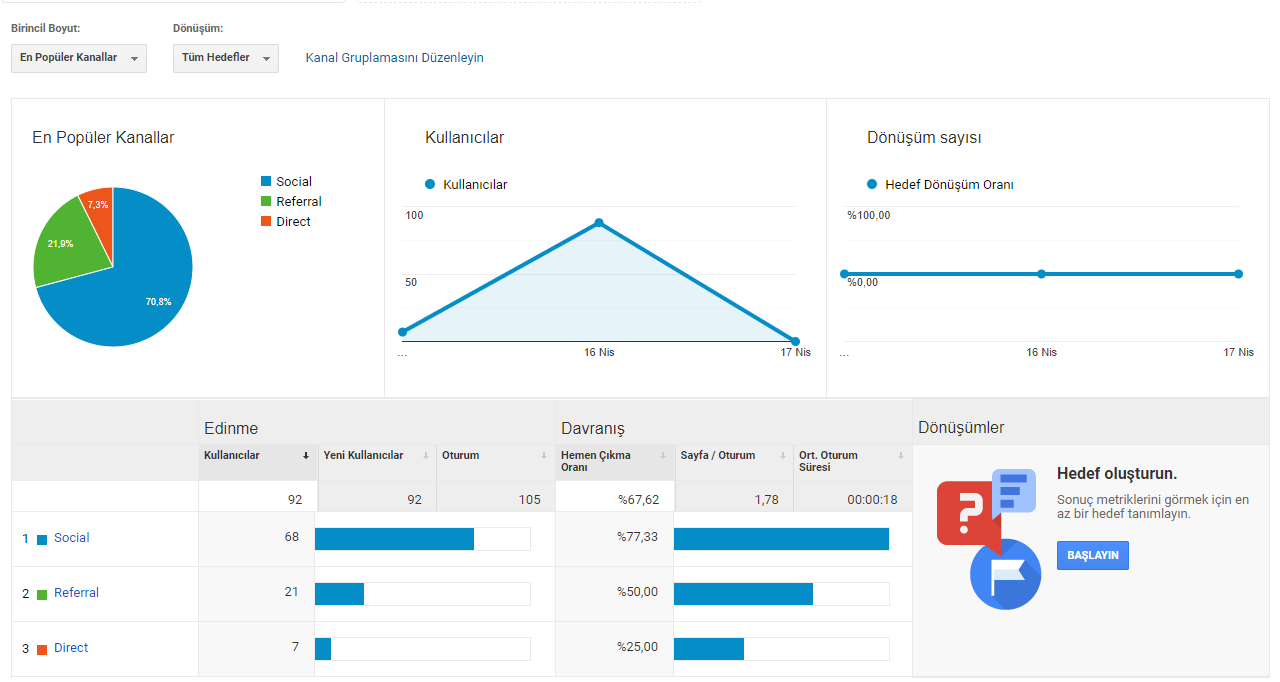Click blue Social legend color swatch
This screenshot has width=1280, height=682.
pos(266,181)
